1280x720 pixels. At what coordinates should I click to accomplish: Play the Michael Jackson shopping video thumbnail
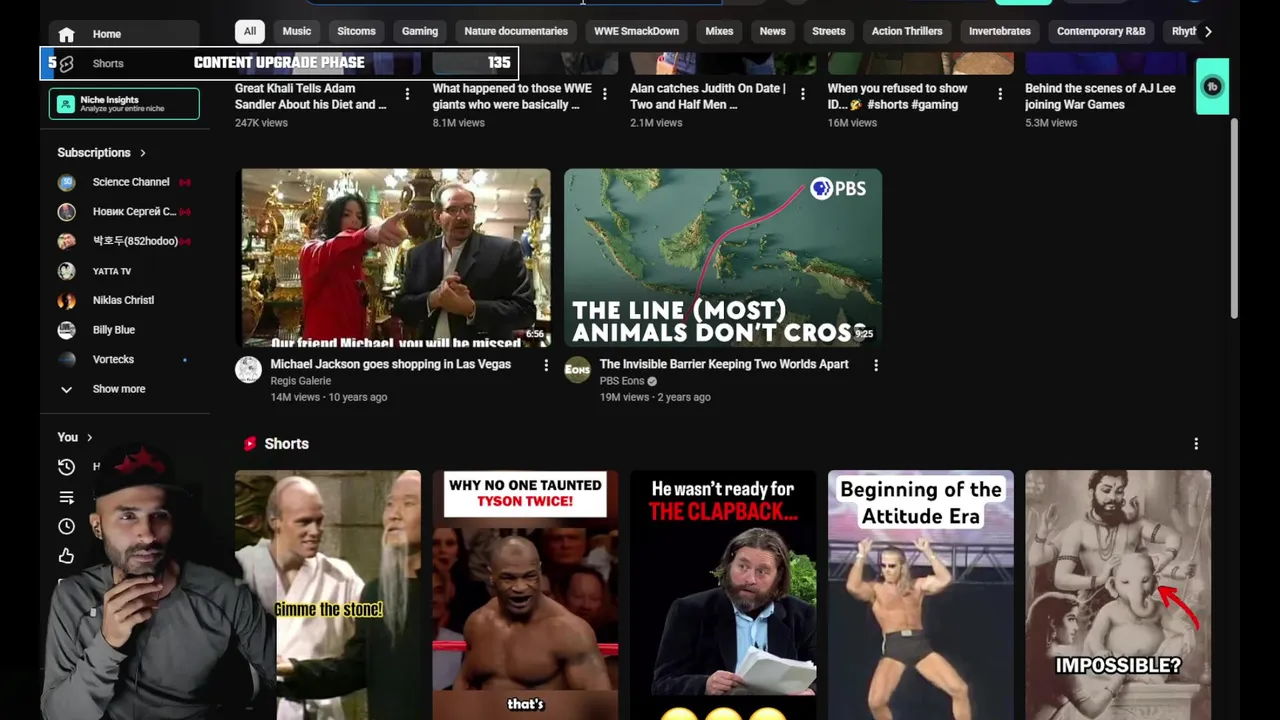(395, 258)
